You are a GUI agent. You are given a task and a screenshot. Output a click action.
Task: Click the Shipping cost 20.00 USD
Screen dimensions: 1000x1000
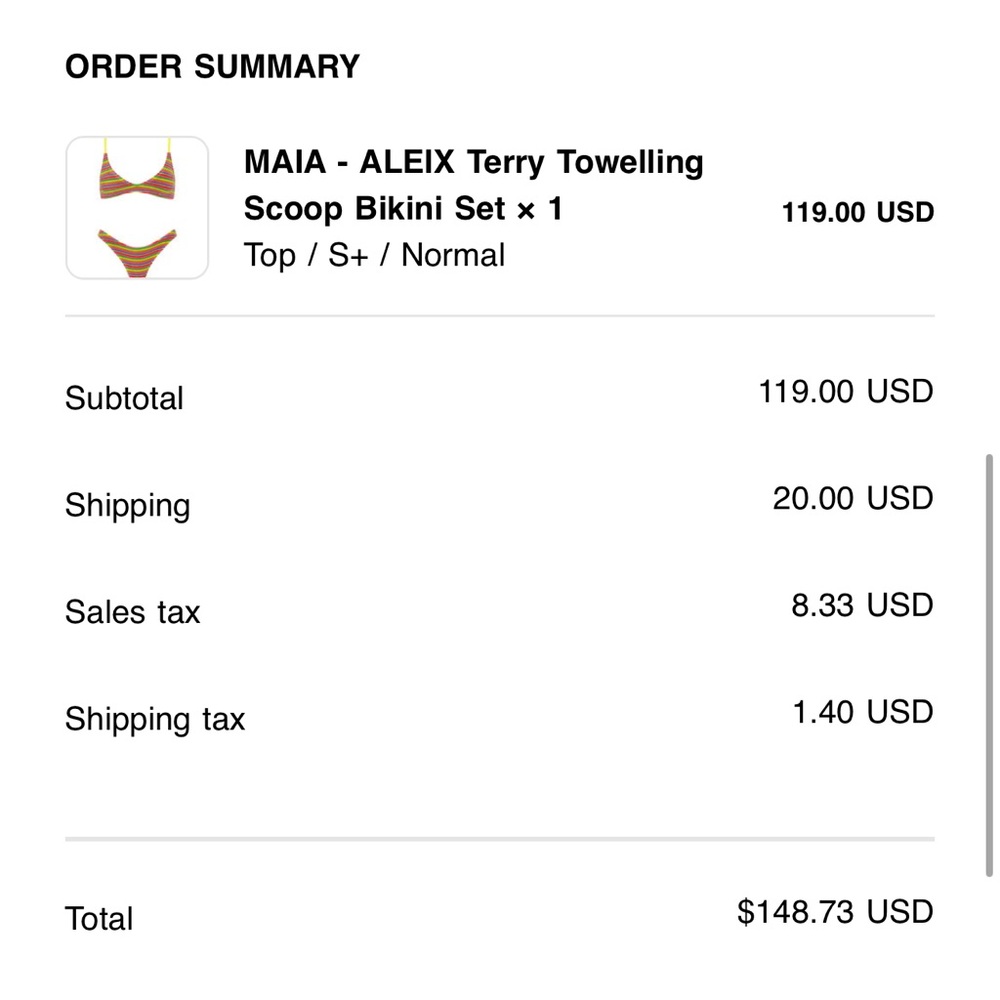coord(852,498)
